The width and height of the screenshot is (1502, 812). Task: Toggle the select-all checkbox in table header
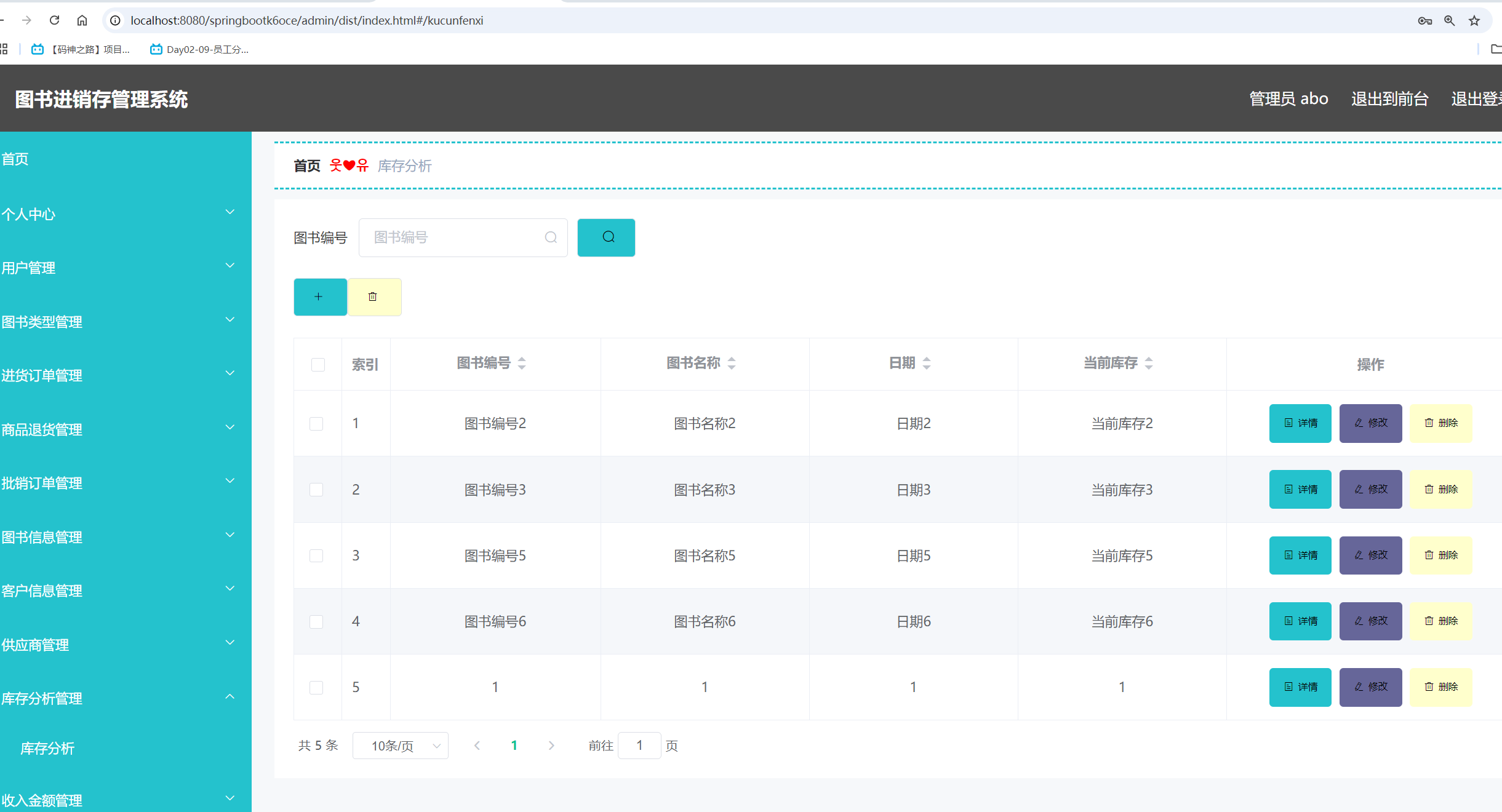[318, 365]
